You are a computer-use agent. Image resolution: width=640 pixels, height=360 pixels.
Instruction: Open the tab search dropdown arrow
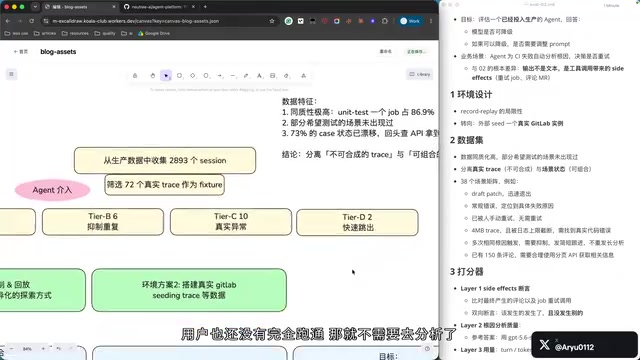35,7
